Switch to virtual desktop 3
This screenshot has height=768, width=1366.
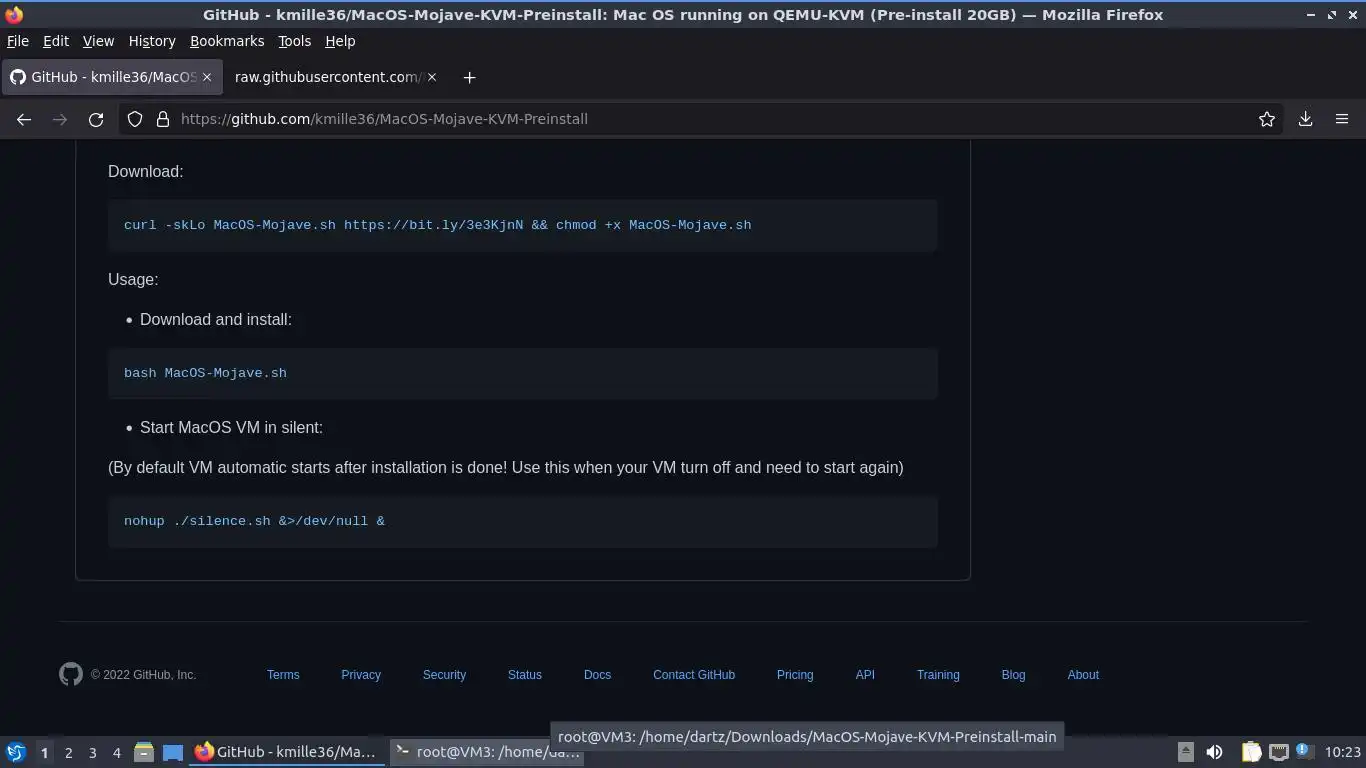click(92, 752)
